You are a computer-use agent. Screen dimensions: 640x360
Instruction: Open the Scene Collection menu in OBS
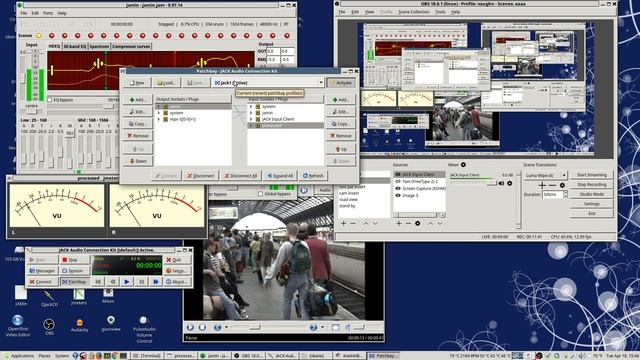413,12
